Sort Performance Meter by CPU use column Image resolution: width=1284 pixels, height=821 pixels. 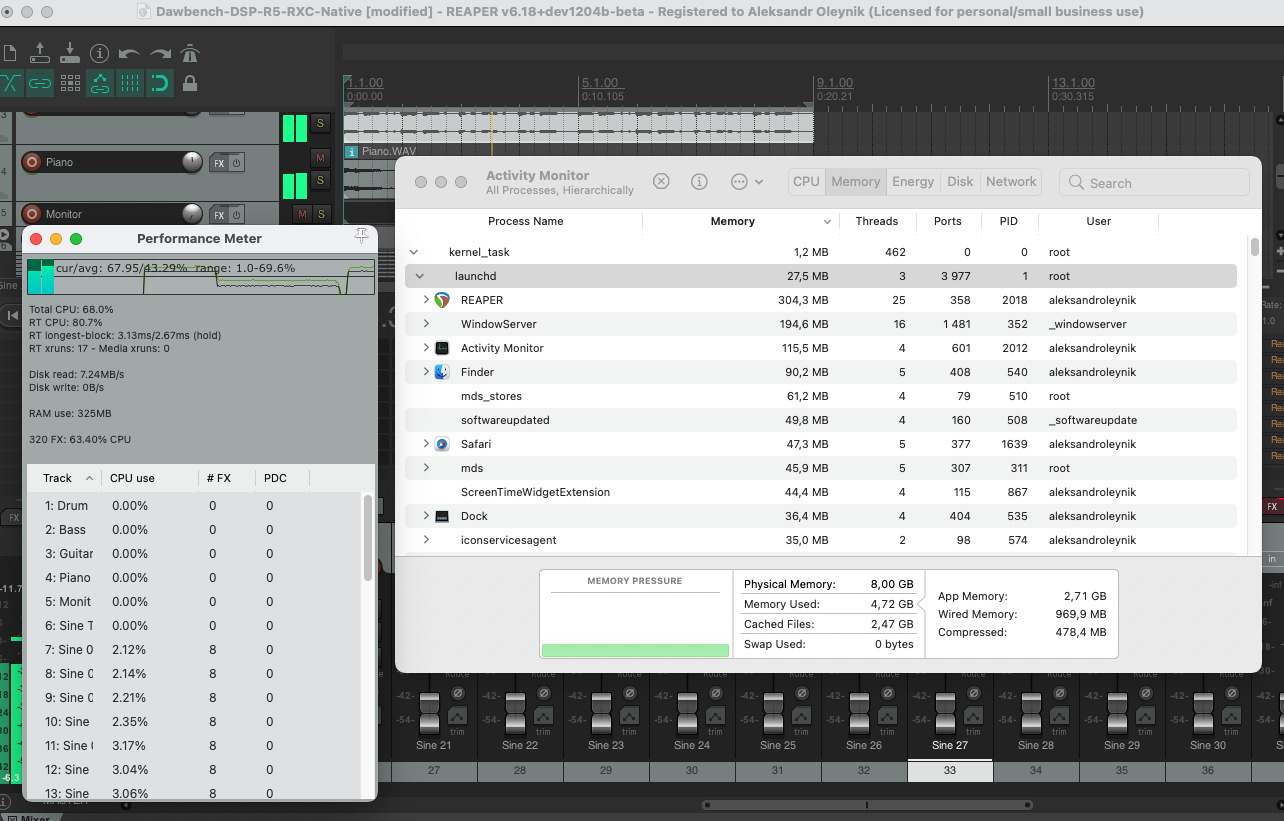[150, 478]
